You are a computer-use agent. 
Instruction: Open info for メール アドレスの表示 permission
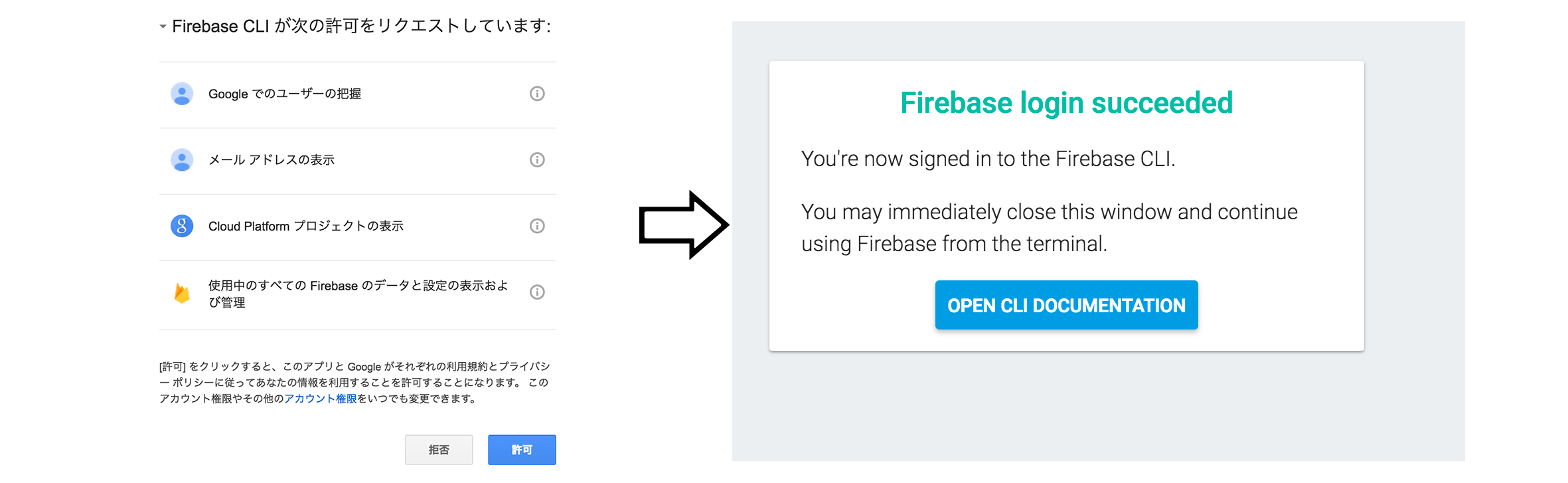coord(536,159)
